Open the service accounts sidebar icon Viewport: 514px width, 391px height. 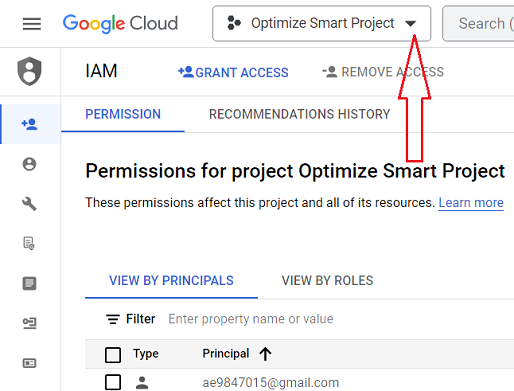point(29,323)
